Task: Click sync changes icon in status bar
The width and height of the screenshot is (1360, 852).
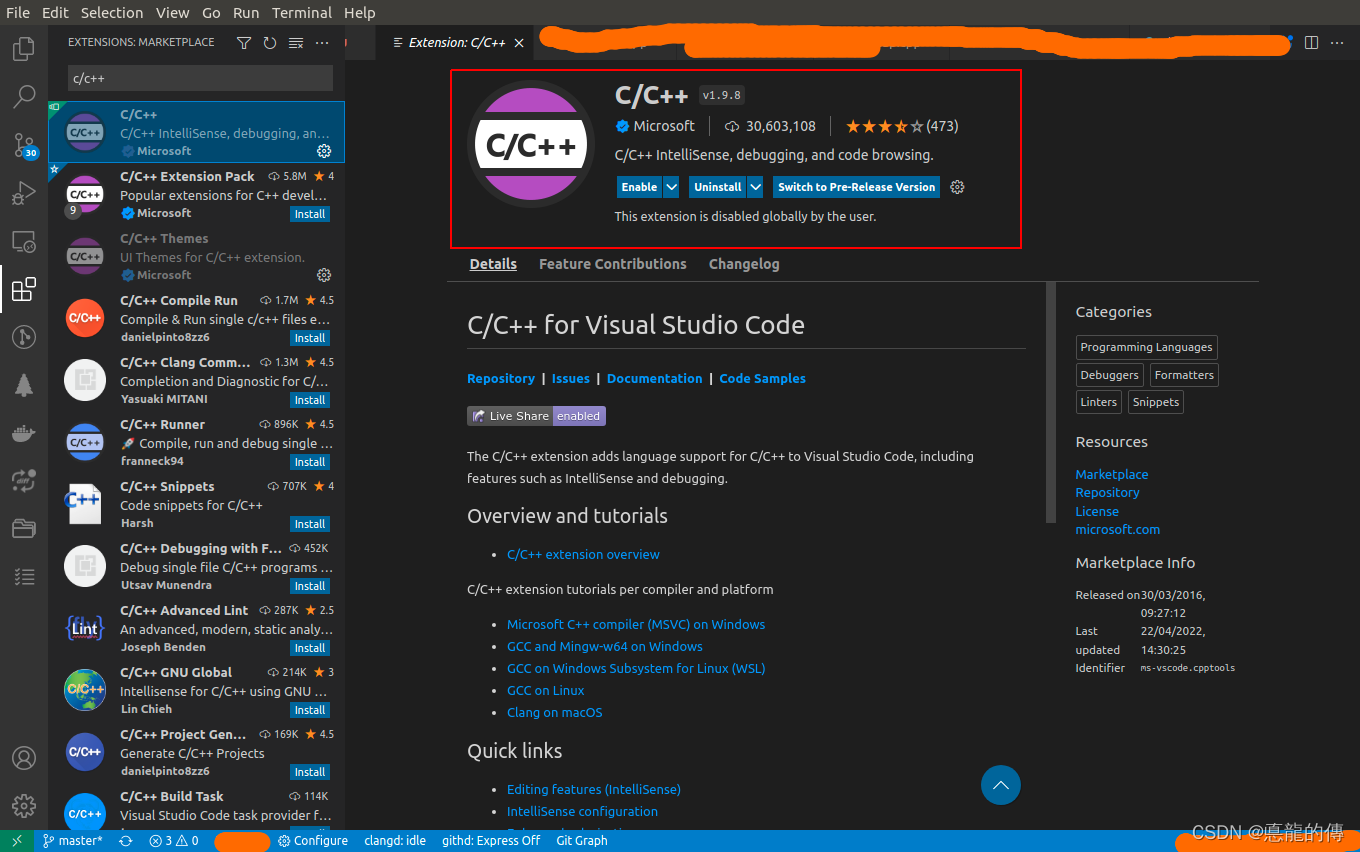Action: pyautogui.click(x=126, y=841)
